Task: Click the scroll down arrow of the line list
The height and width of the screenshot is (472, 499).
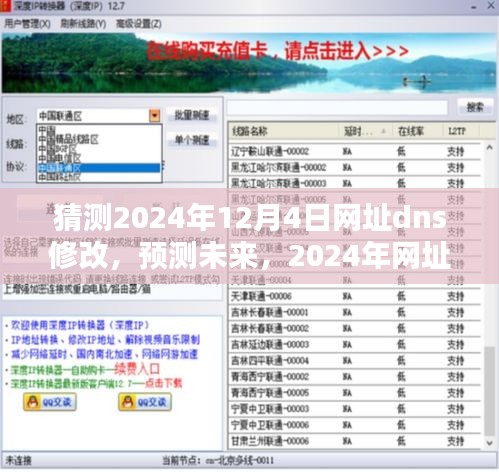Action: (x=489, y=443)
